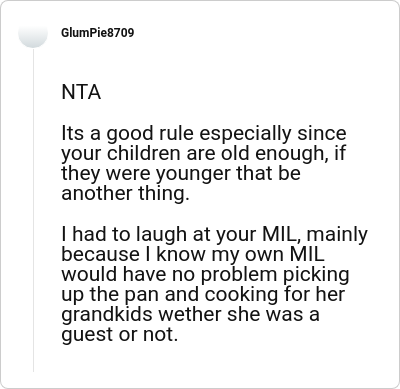Click the word "children" in the comment
Viewport: 400px width, 389px height.
(x=144, y=153)
